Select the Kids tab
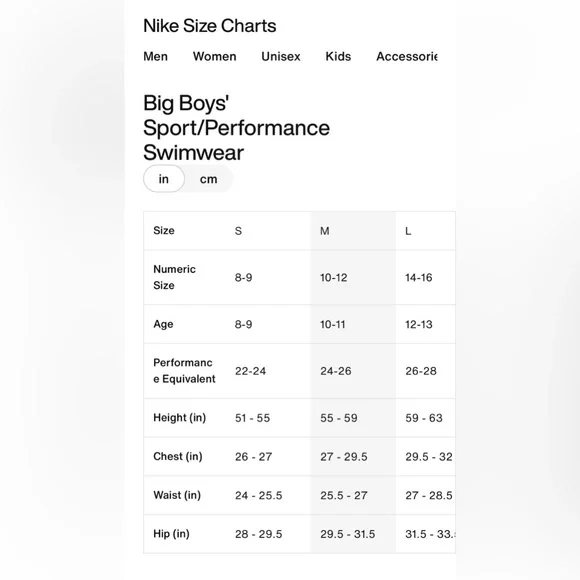The height and width of the screenshot is (580, 580). [x=338, y=56]
